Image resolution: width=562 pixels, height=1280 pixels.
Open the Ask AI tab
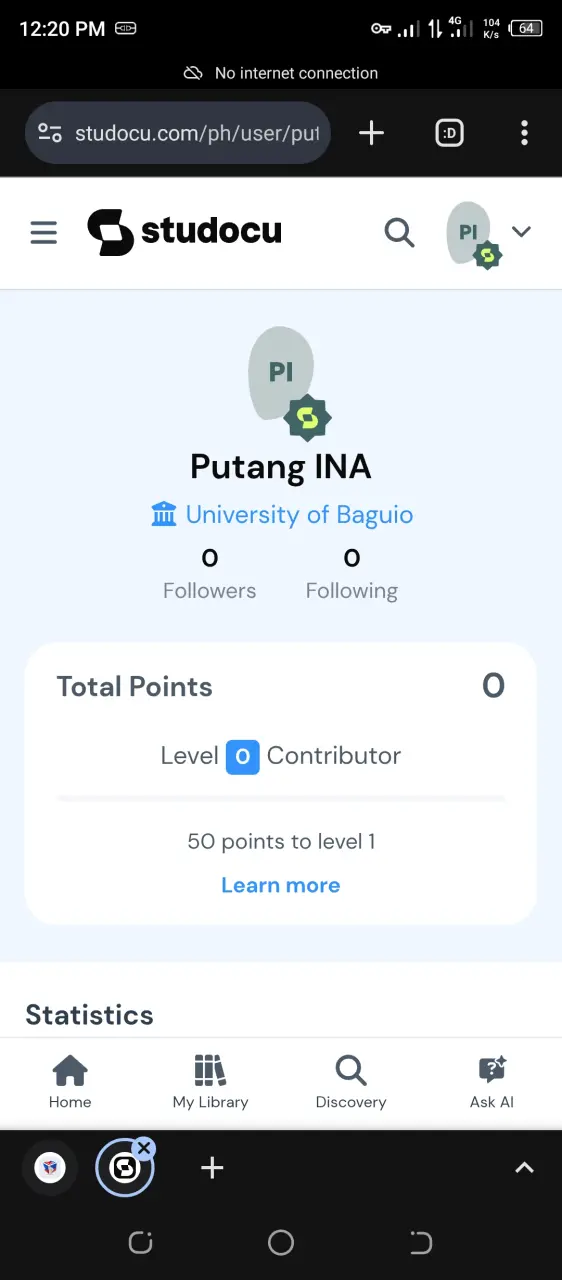pos(492,1083)
